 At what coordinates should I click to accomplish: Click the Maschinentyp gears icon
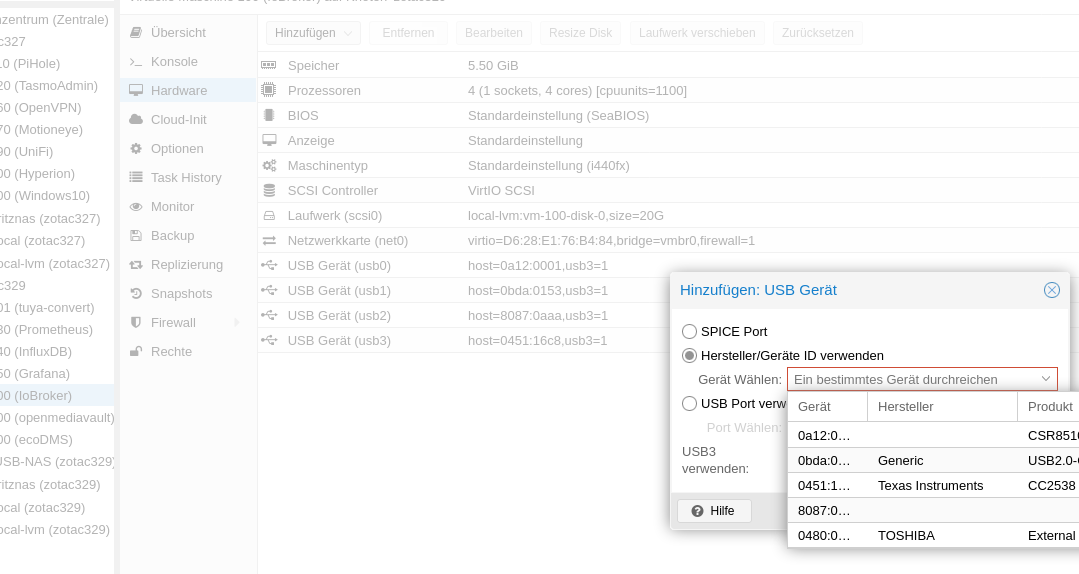click(269, 165)
